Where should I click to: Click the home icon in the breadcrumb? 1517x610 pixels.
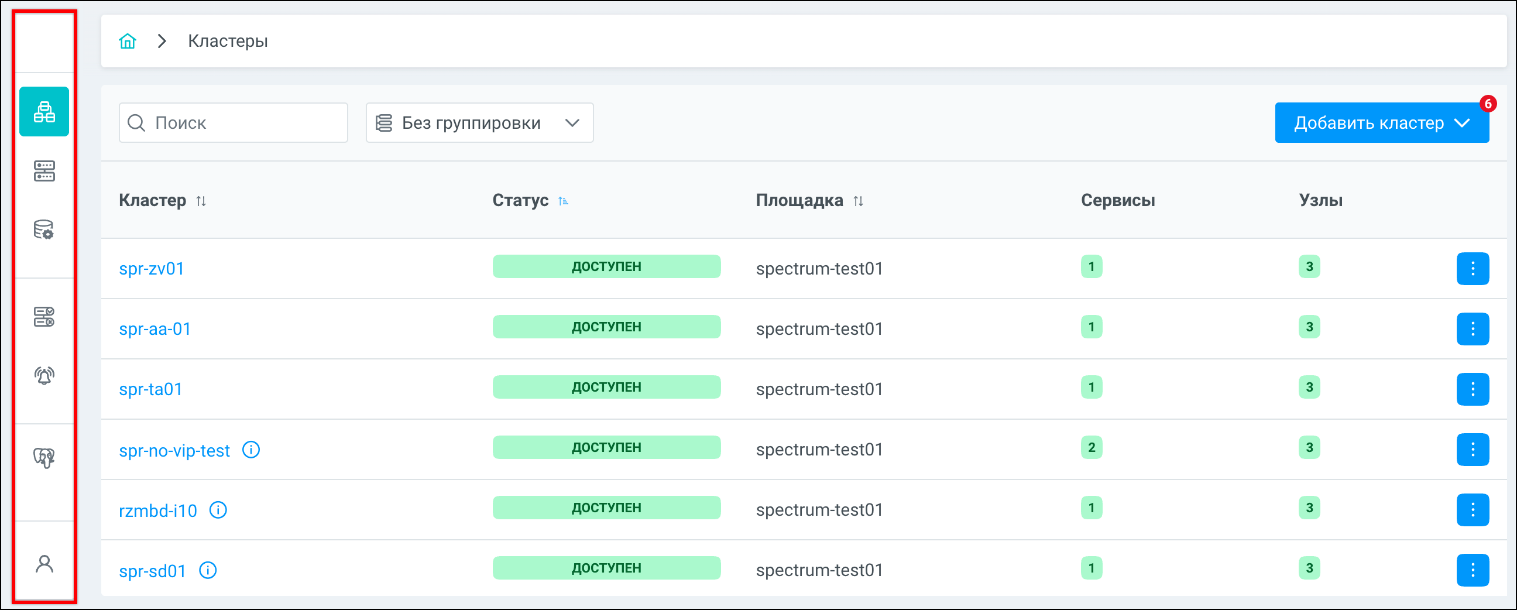127,41
